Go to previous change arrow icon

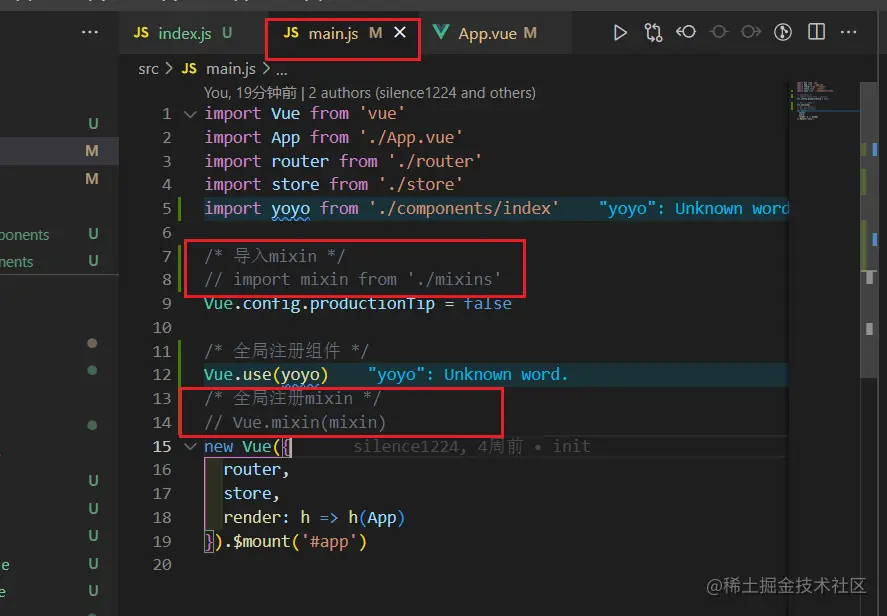(x=686, y=32)
